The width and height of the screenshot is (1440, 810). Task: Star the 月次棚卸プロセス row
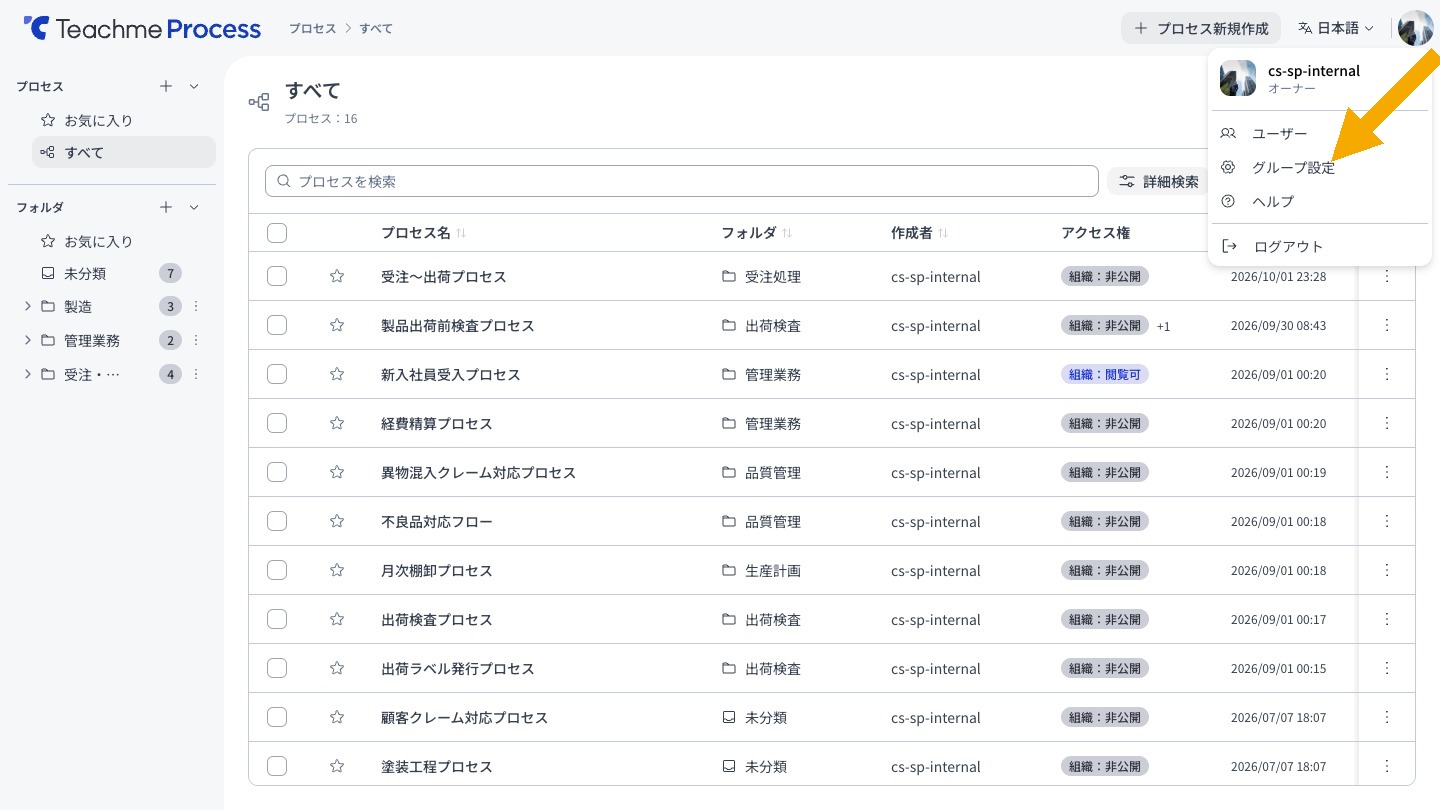(337, 570)
